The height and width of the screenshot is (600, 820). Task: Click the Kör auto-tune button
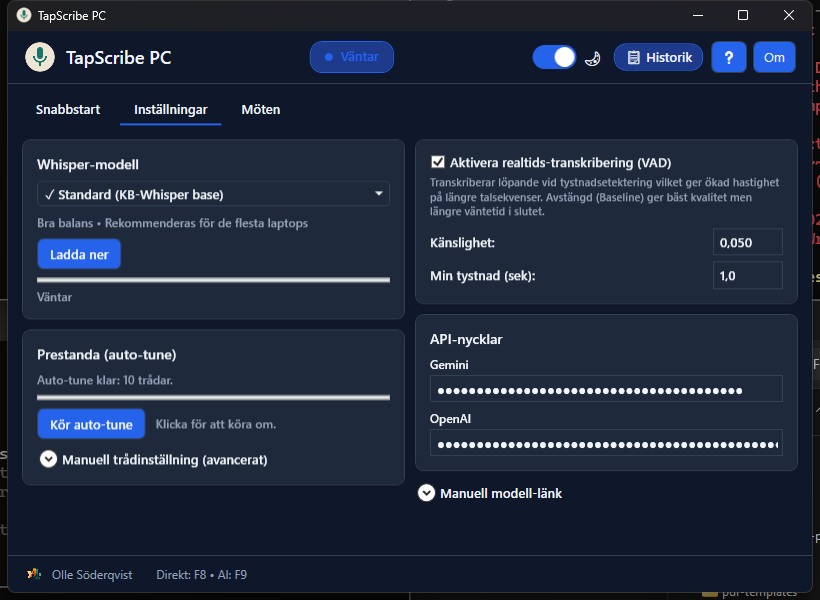tap(91, 424)
